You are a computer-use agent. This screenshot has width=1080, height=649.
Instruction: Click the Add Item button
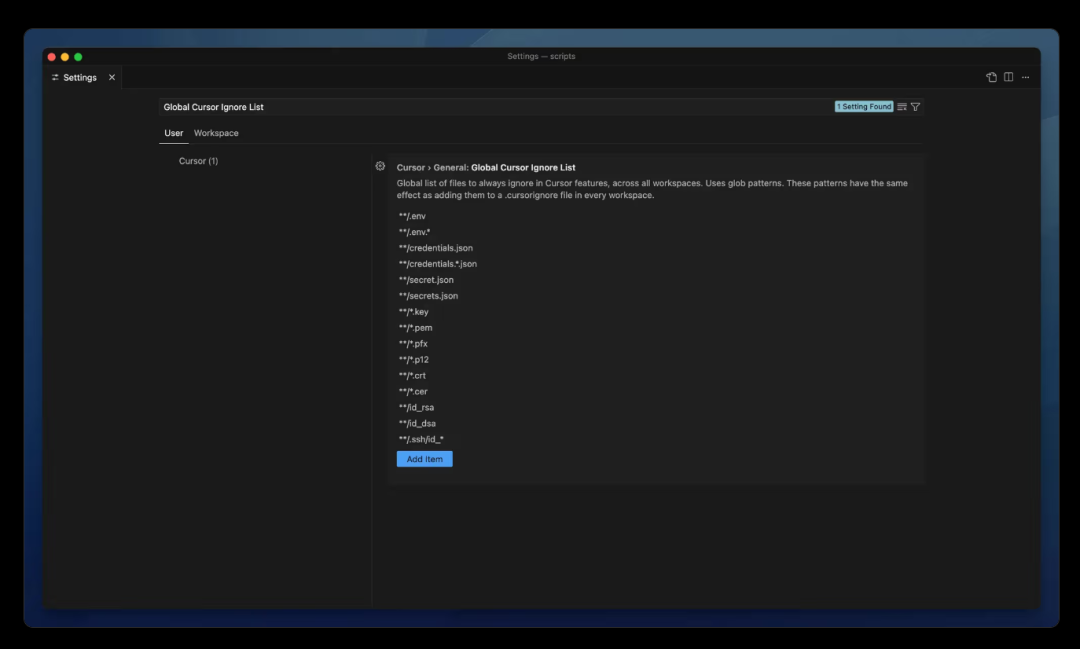424,459
